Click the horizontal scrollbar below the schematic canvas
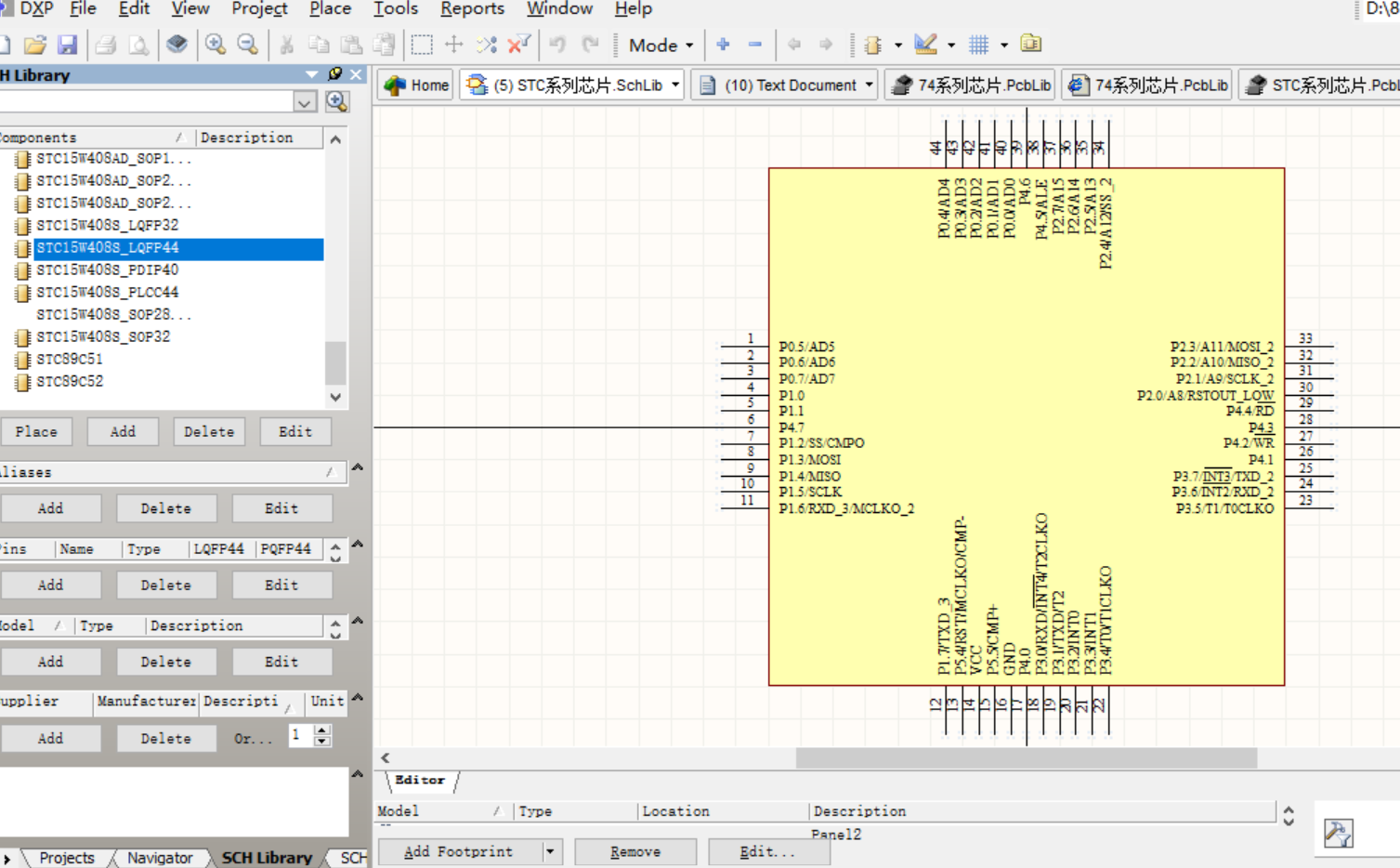This screenshot has width=1400, height=868. (x=1026, y=758)
